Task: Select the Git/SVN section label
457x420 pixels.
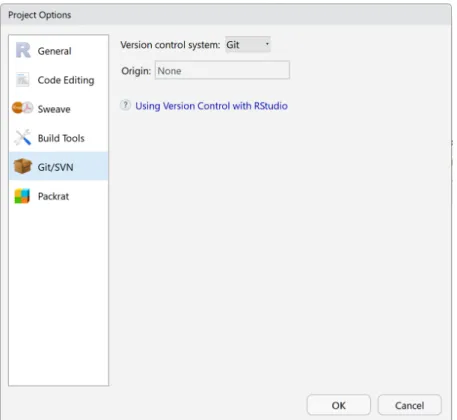Action: [x=55, y=167]
